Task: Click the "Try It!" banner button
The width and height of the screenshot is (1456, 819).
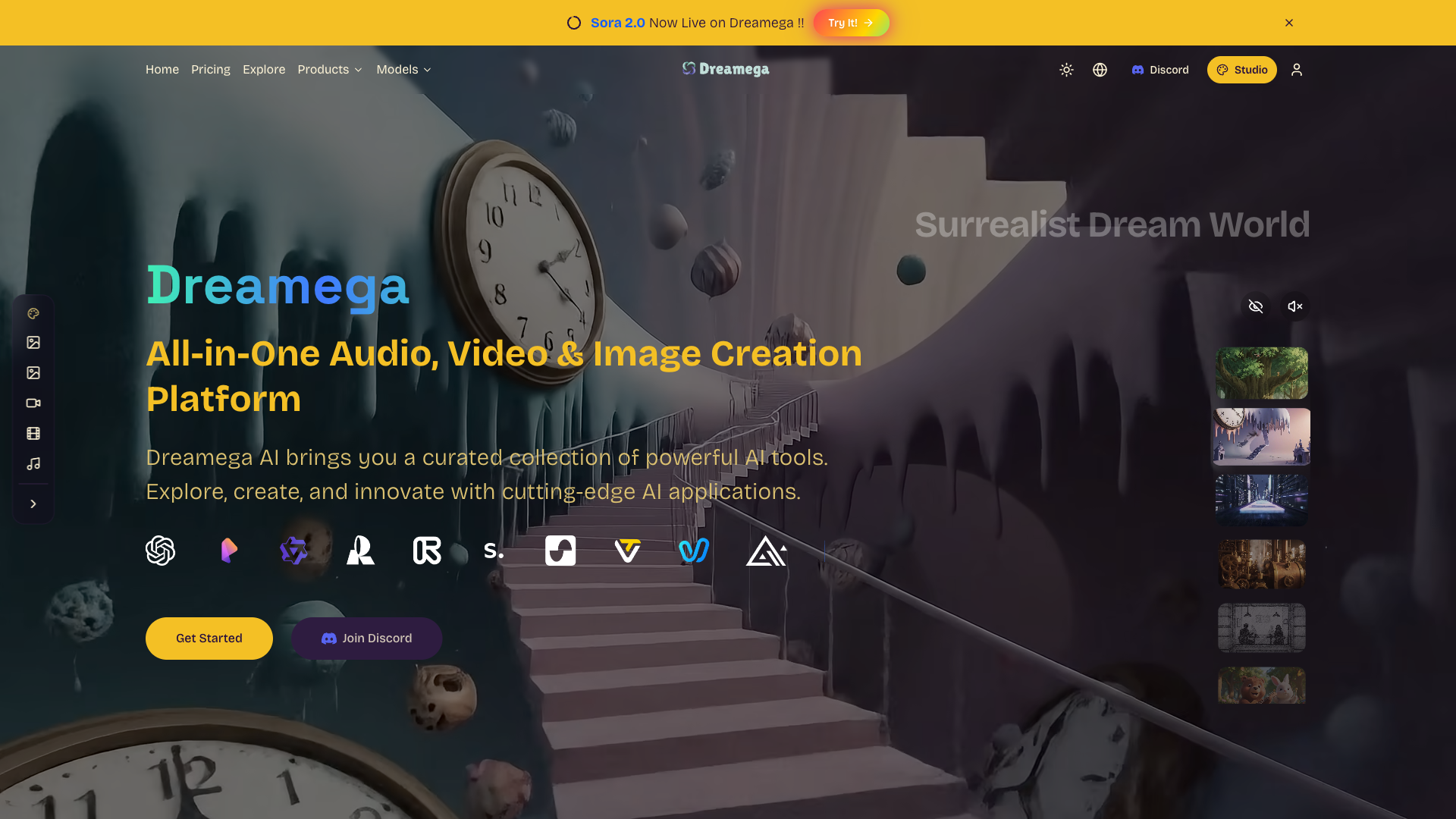Action: tap(851, 23)
